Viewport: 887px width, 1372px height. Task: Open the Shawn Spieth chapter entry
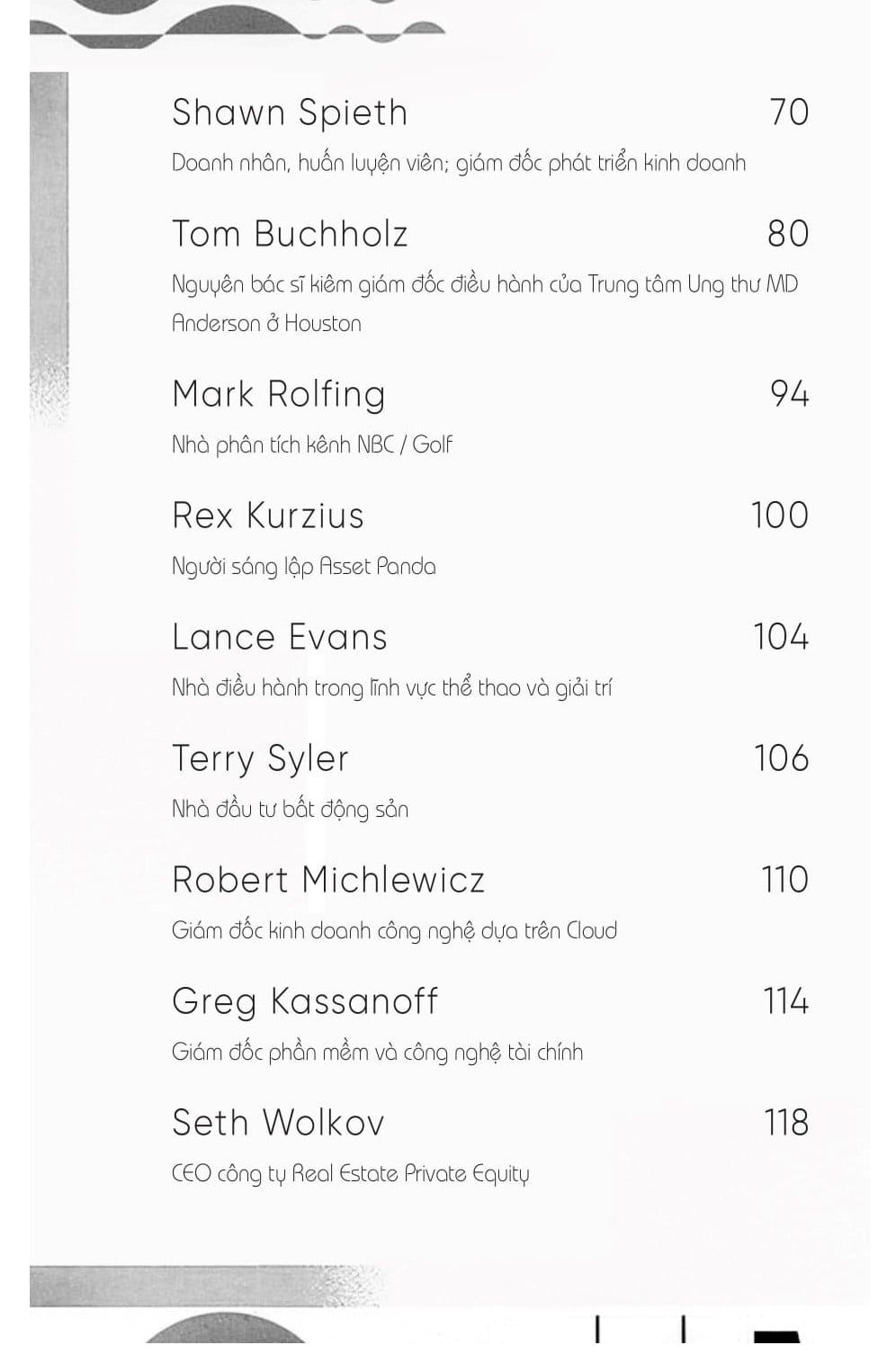click(289, 112)
